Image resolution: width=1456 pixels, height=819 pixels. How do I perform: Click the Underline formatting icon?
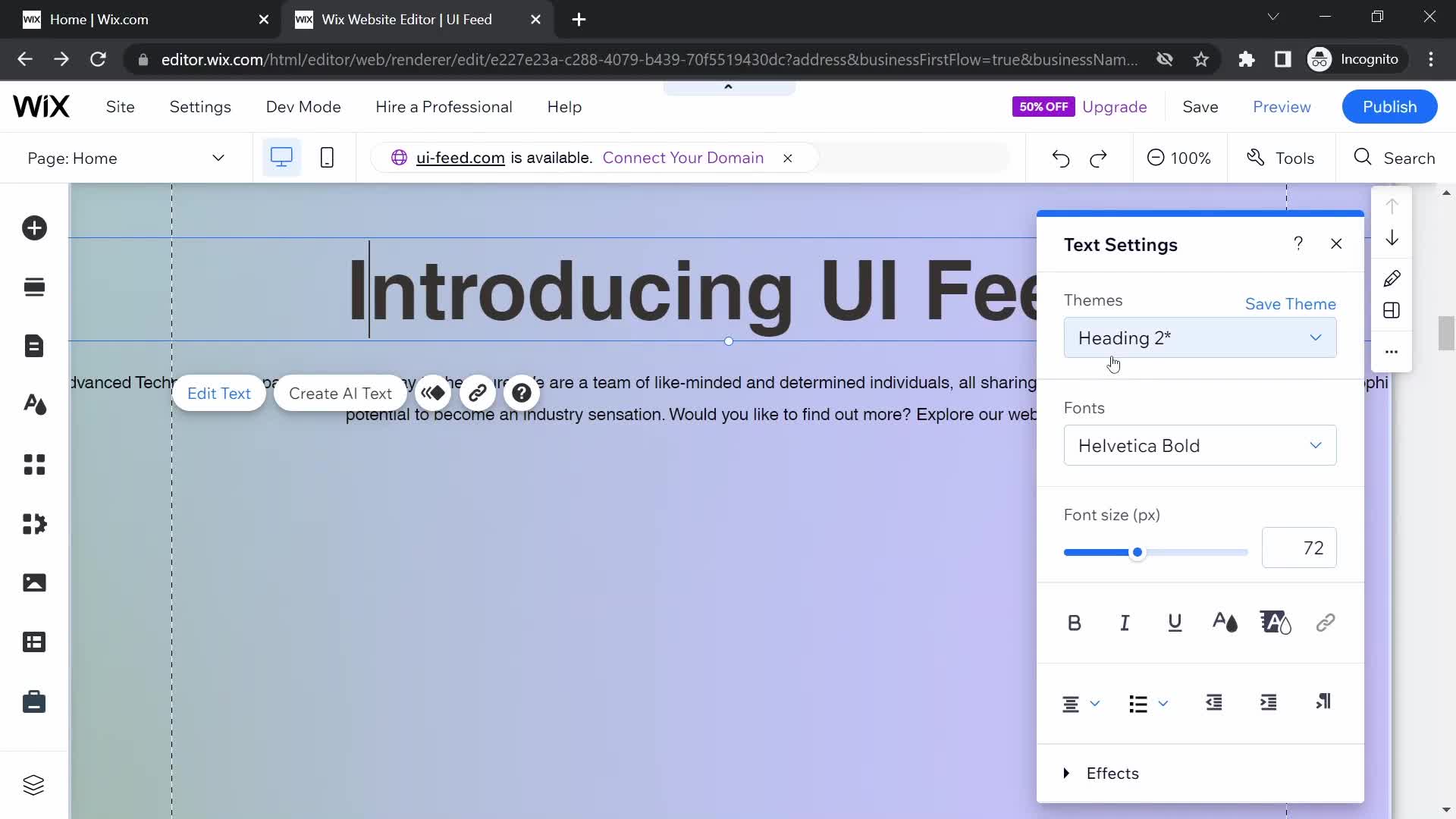click(x=1175, y=623)
